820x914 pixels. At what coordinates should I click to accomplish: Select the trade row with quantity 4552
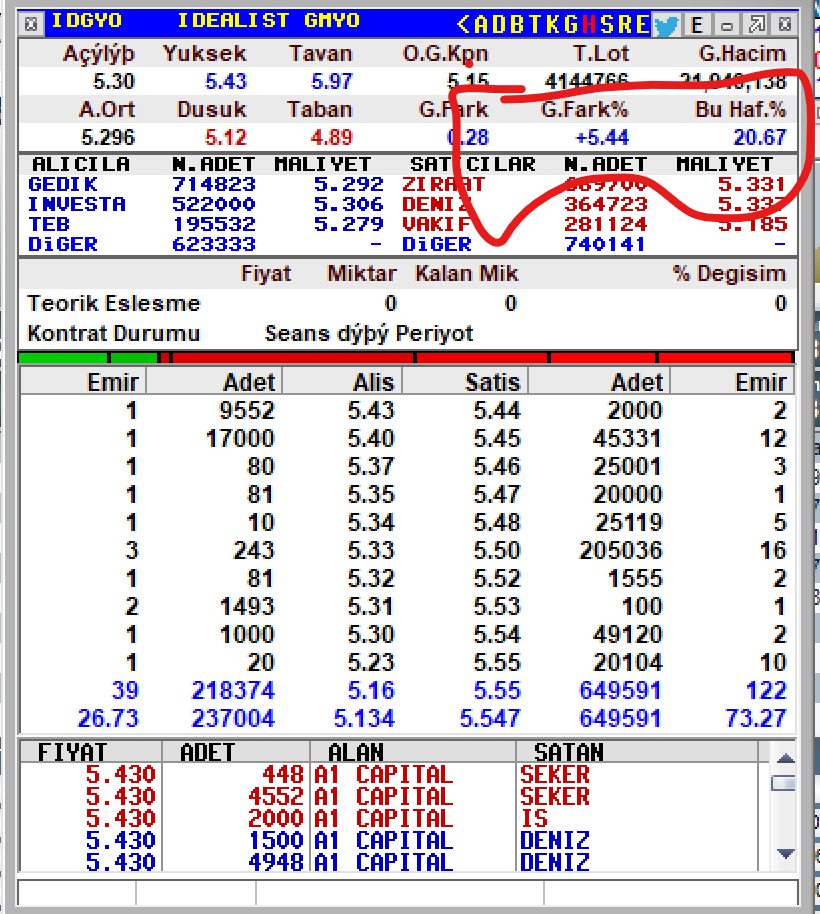(x=389, y=797)
